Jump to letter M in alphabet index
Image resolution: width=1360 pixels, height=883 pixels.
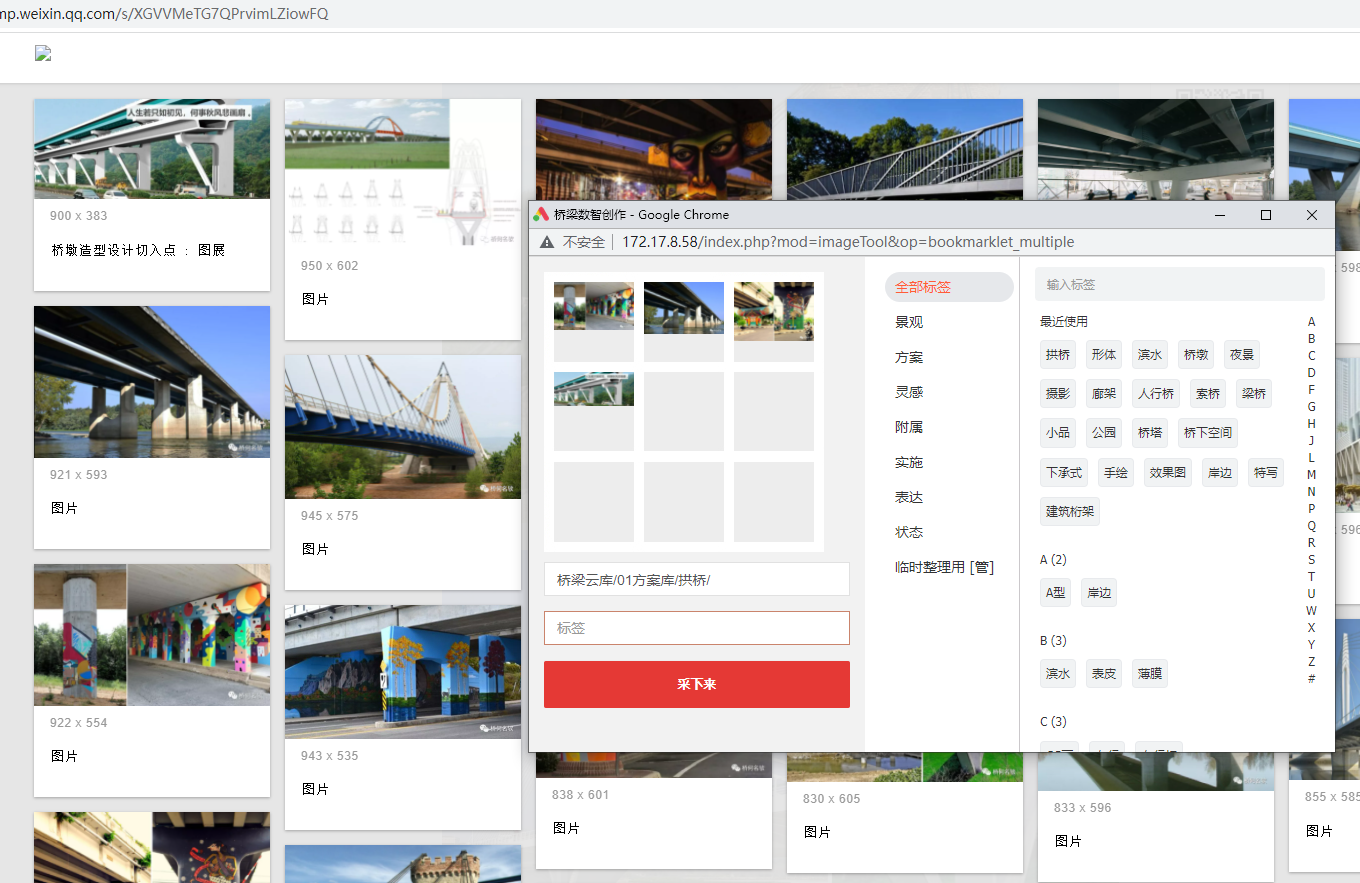[1311, 475]
